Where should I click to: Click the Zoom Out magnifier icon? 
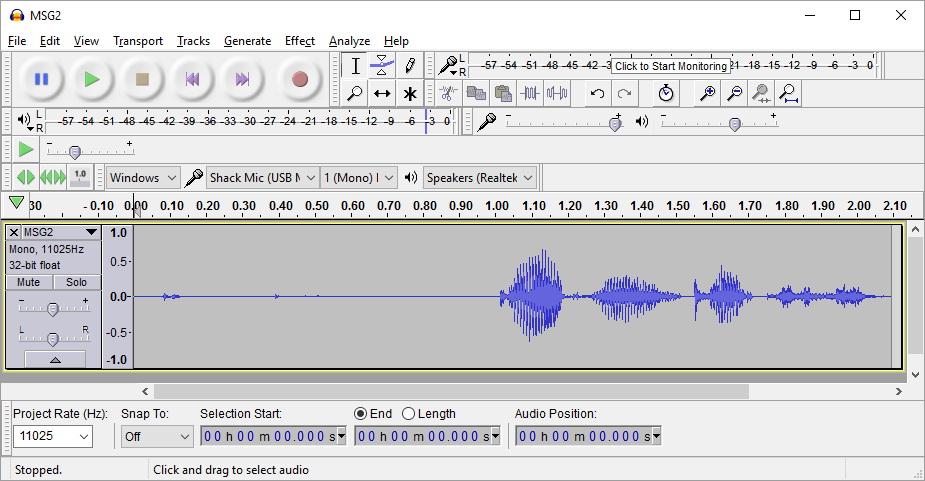(734, 93)
